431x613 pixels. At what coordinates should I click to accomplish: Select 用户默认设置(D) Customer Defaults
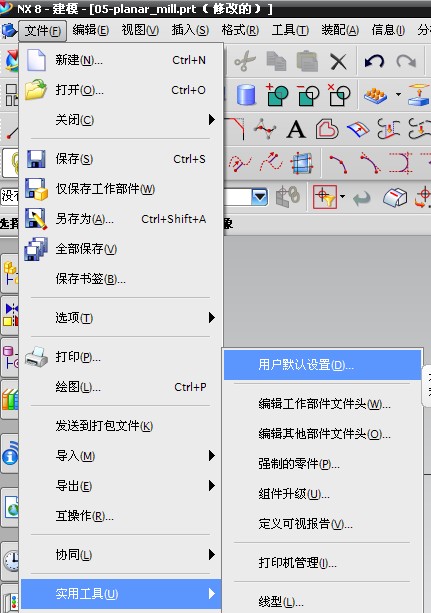pos(322,365)
